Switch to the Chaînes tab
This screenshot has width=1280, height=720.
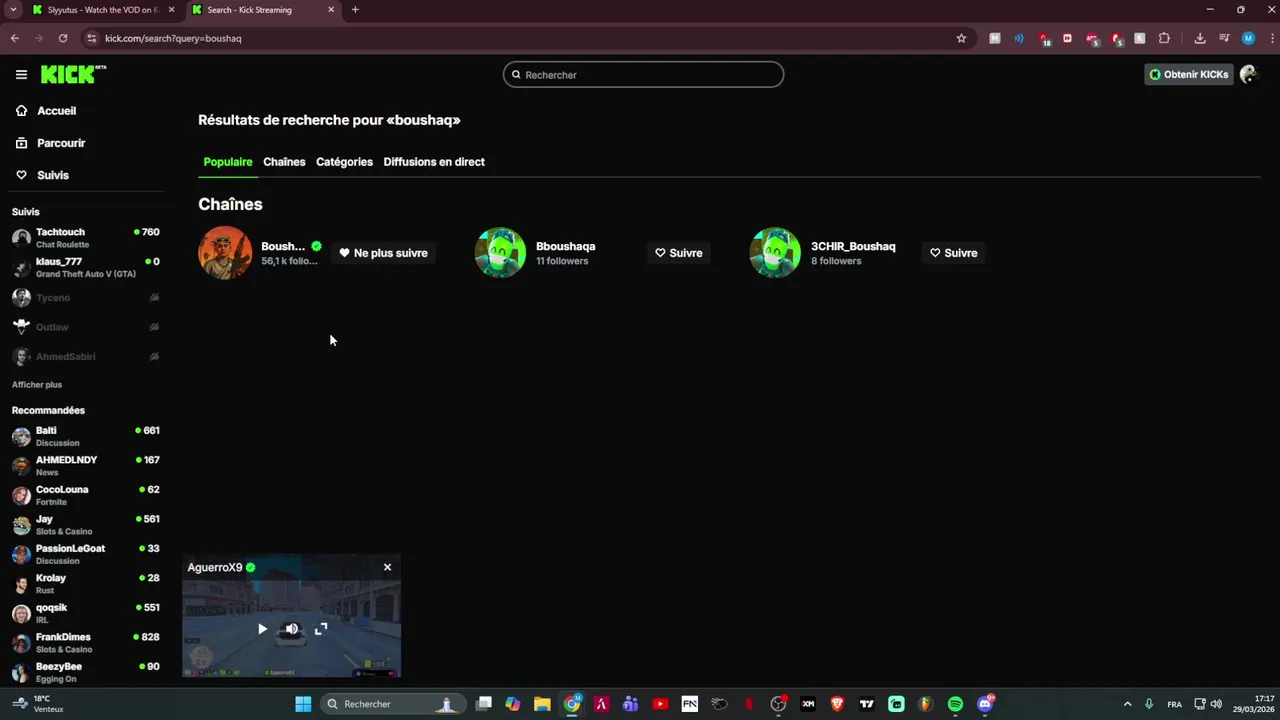pos(284,162)
